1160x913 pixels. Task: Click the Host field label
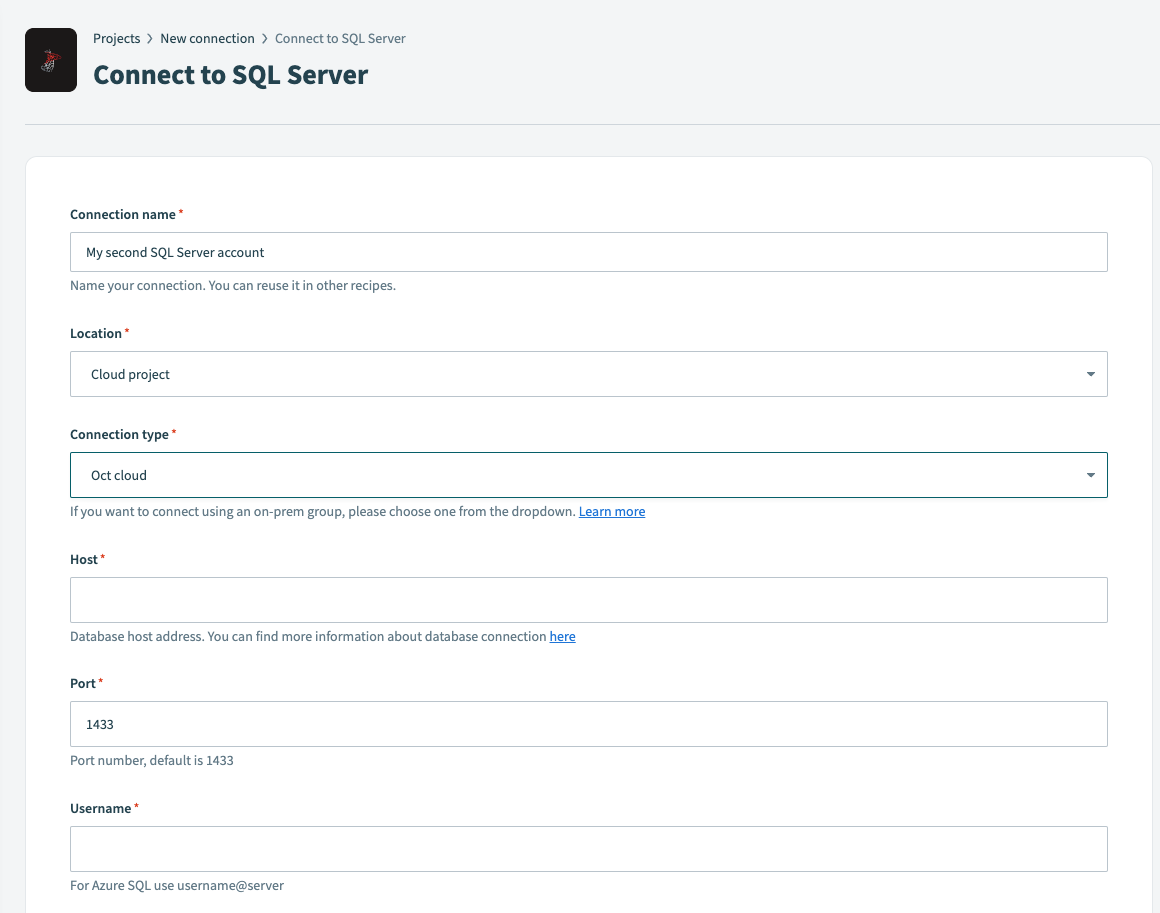pyautogui.click(x=82, y=559)
